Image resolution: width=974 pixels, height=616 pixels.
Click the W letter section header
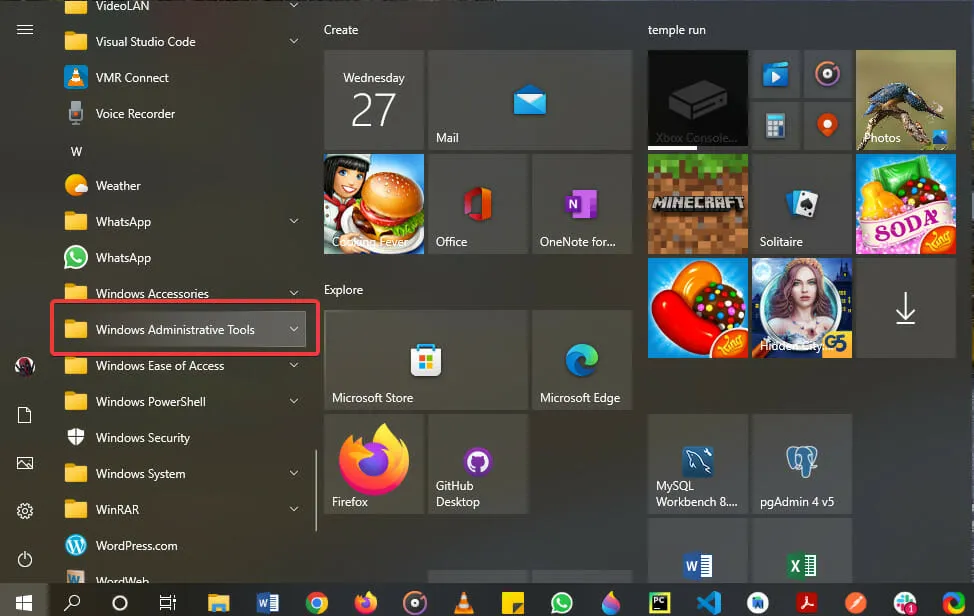(76, 151)
